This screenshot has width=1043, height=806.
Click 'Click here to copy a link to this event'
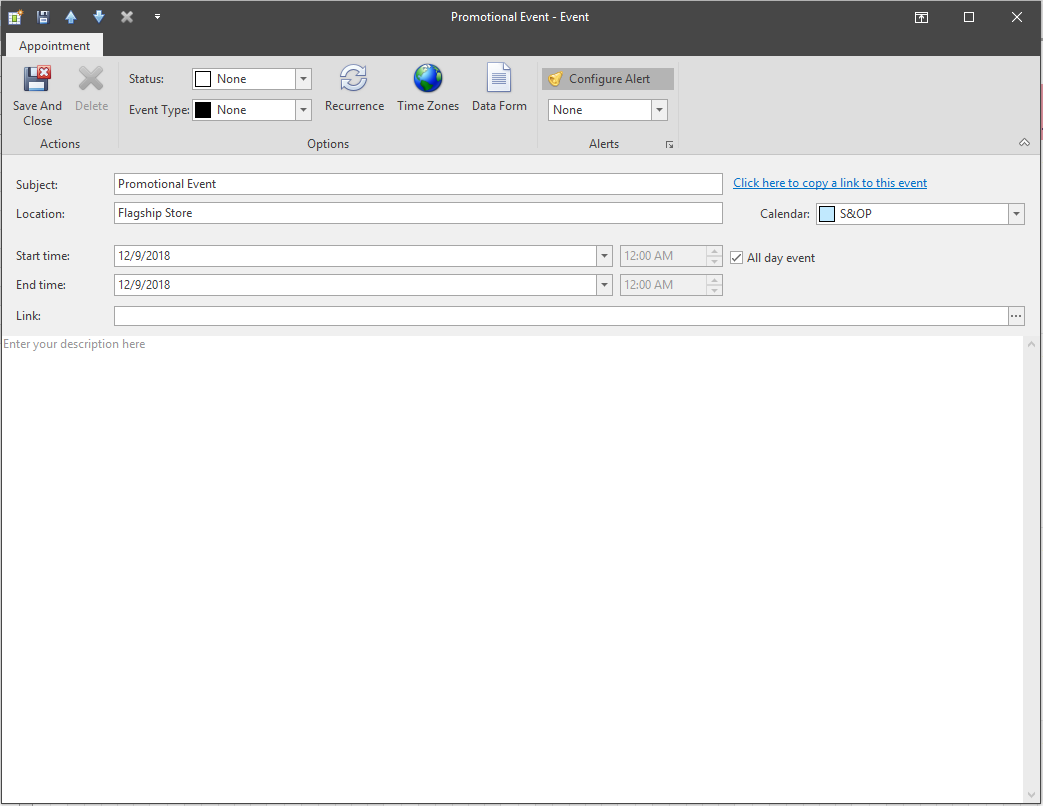pos(829,183)
